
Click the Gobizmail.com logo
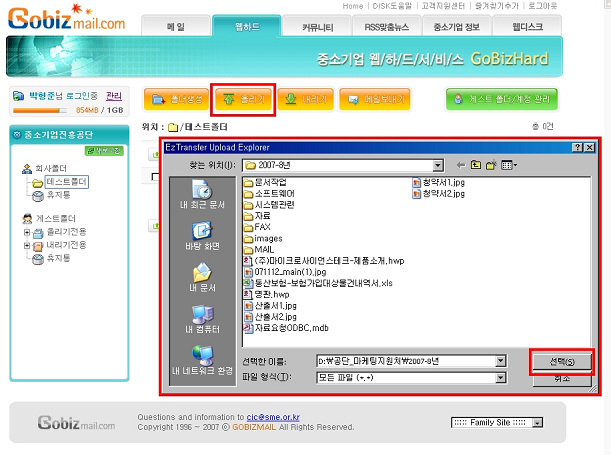point(67,18)
